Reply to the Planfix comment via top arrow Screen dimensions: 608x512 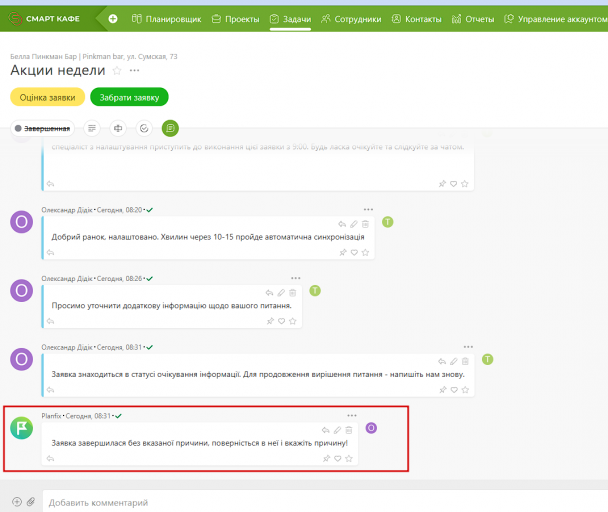pos(326,430)
